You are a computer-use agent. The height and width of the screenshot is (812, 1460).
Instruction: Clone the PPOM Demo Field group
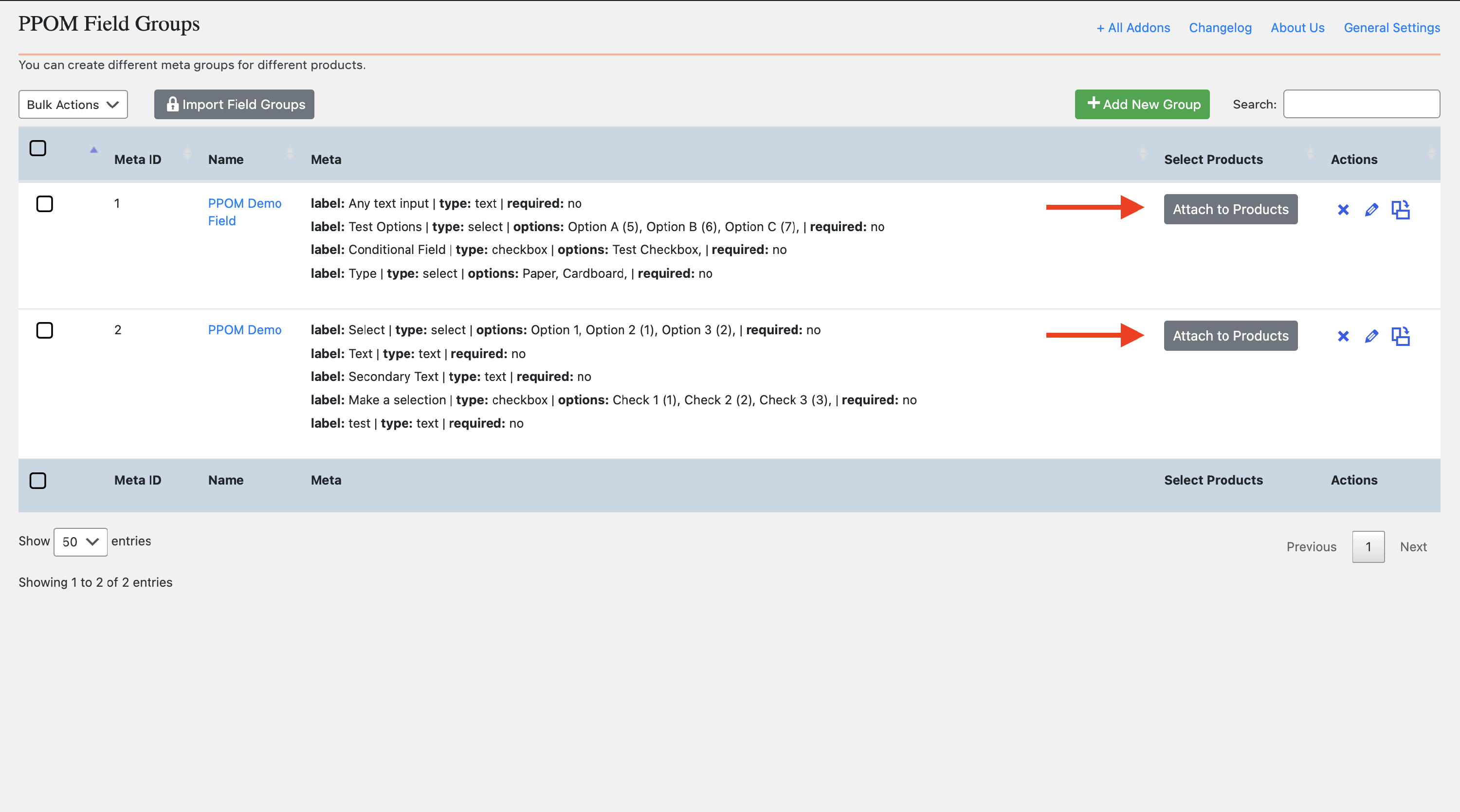pyautogui.click(x=1400, y=210)
